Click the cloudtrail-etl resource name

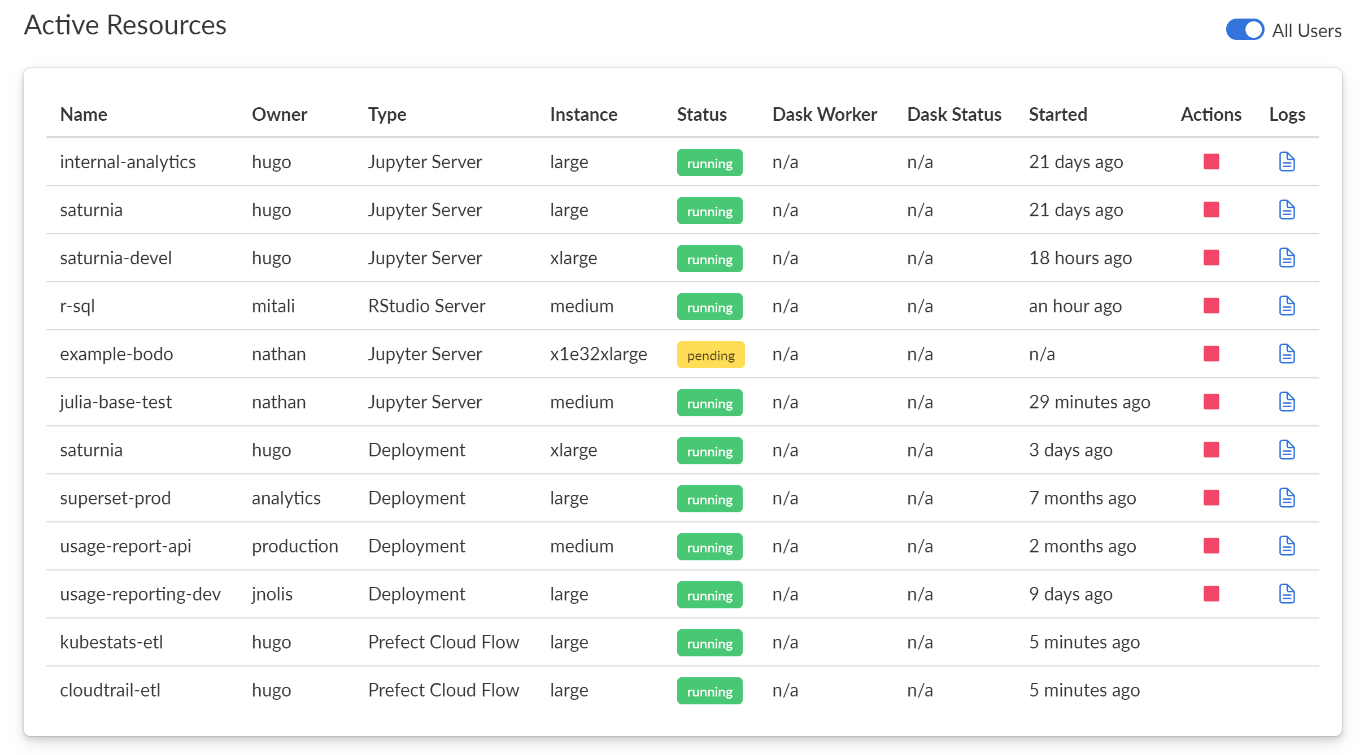(110, 690)
